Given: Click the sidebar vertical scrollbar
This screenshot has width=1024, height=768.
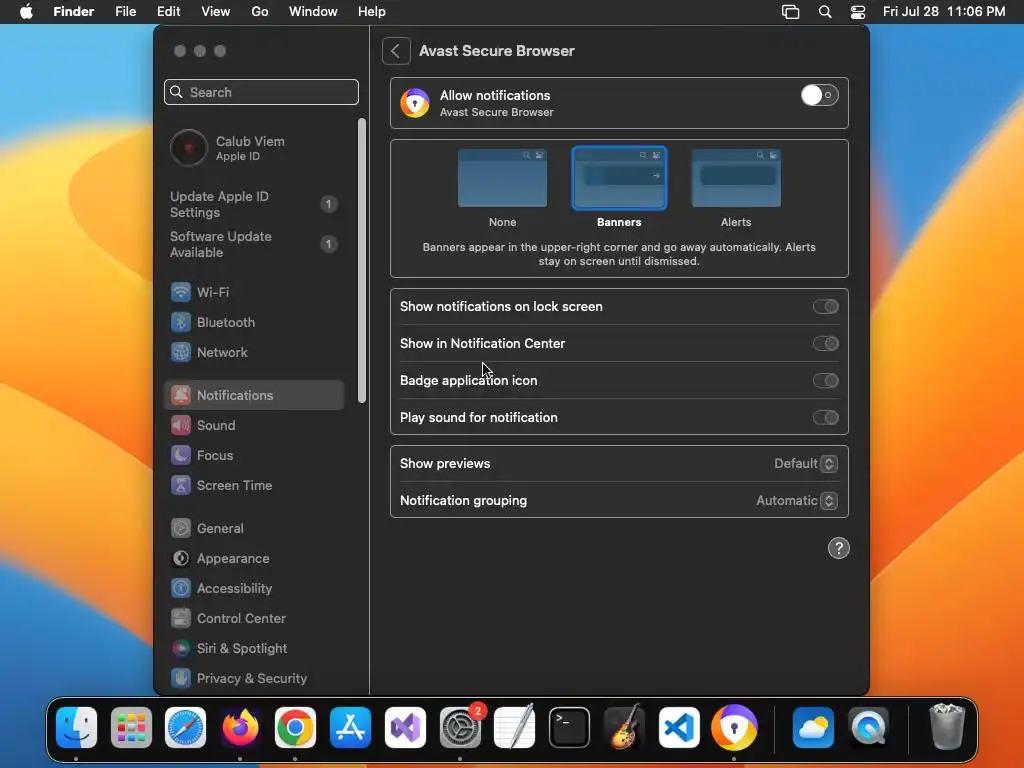Looking at the screenshot, I should pos(362,261).
